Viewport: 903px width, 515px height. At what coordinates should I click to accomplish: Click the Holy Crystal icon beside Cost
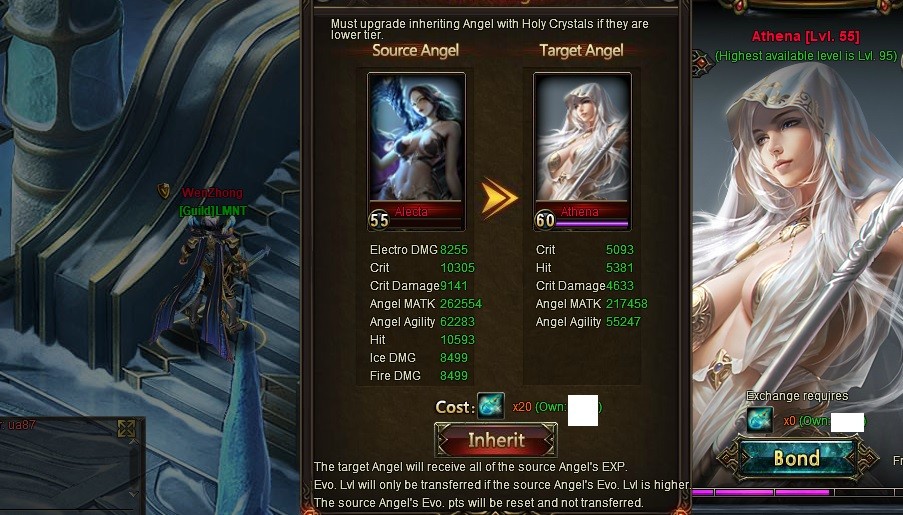pos(491,407)
